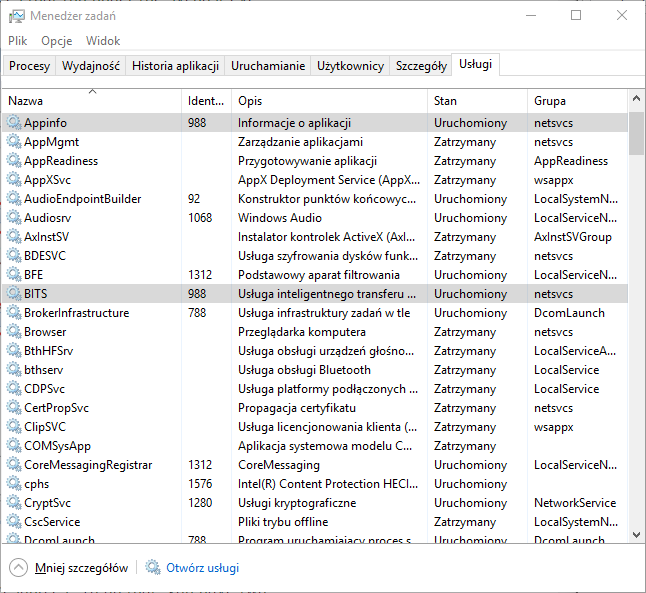Select the BrokerInfrastructure service row
The width and height of the screenshot is (646, 593).
pos(76,313)
